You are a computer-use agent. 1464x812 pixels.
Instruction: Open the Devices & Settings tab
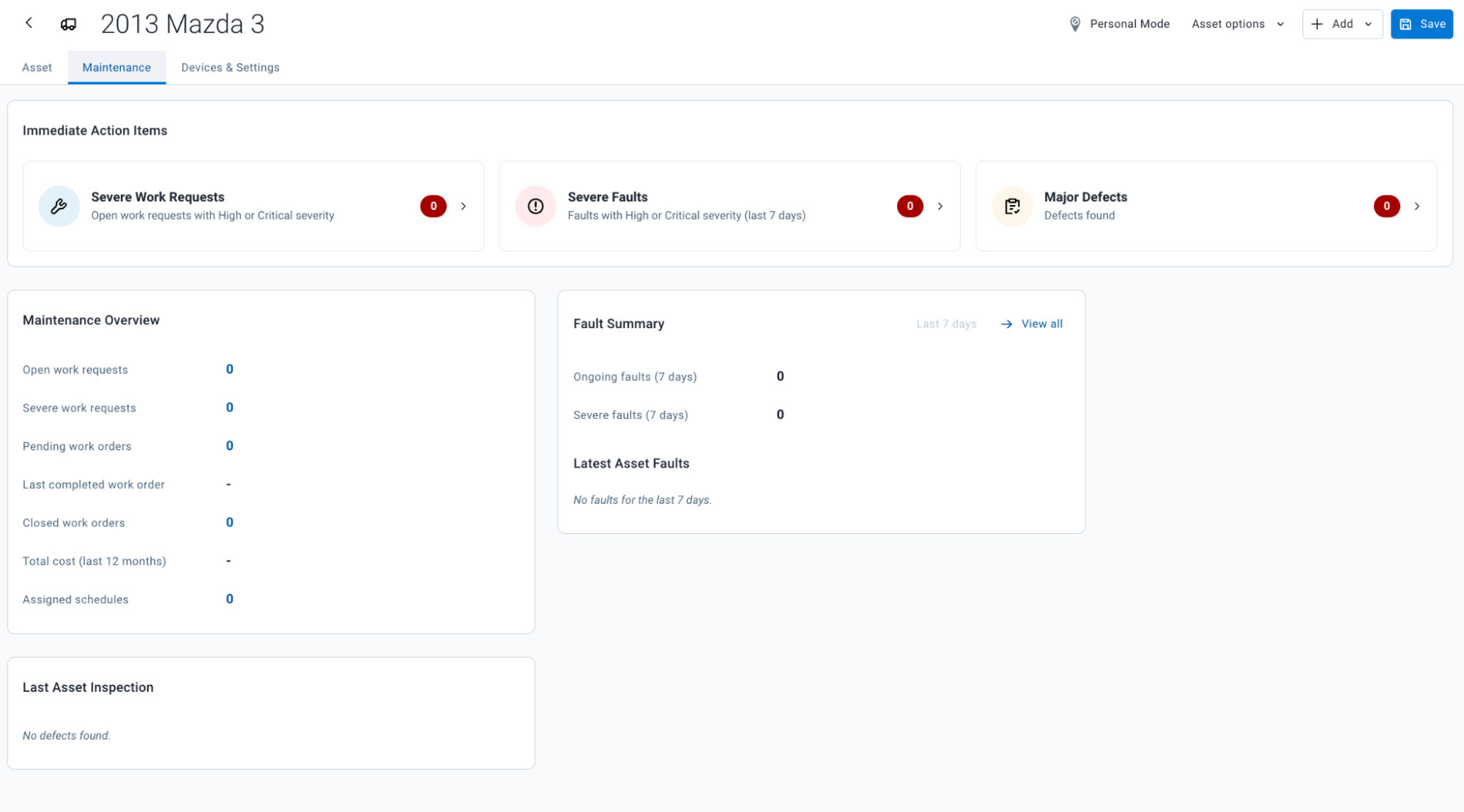coord(230,67)
